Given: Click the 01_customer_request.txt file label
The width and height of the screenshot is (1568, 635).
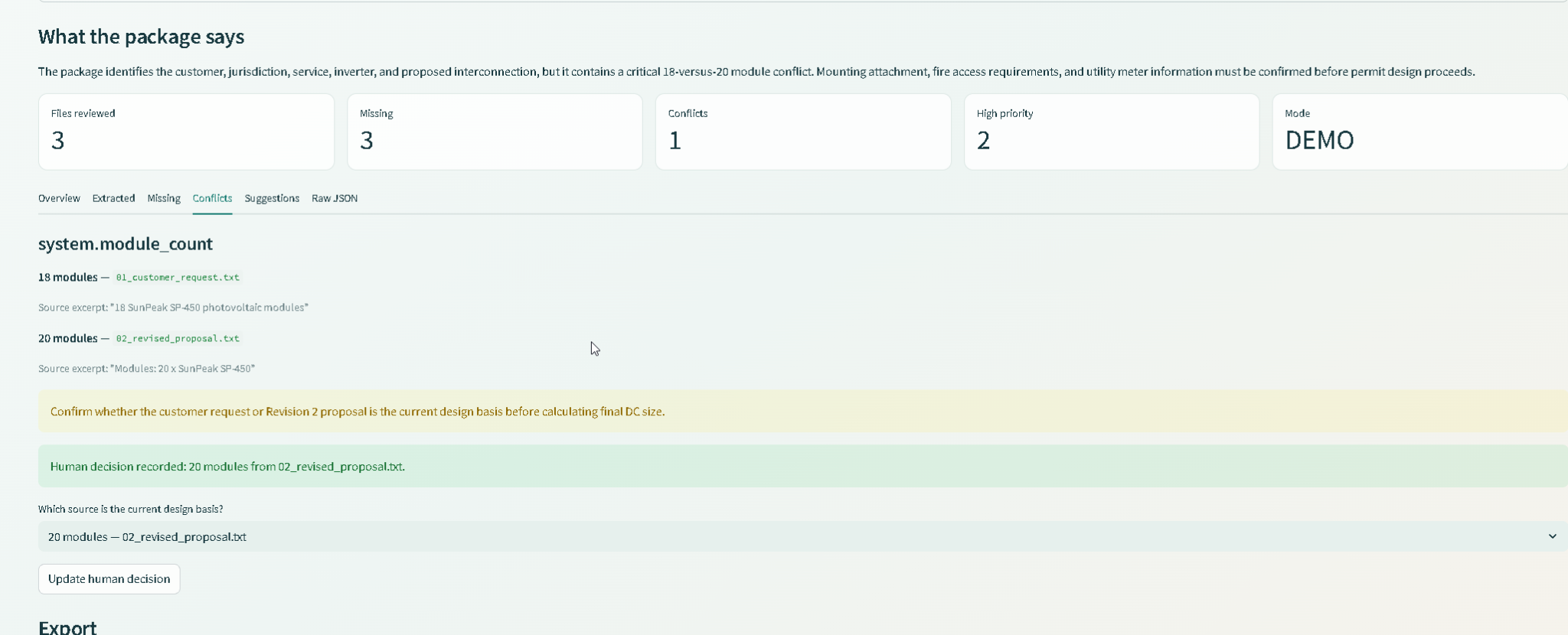Looking at the screenshot, I should pos(178,278).
